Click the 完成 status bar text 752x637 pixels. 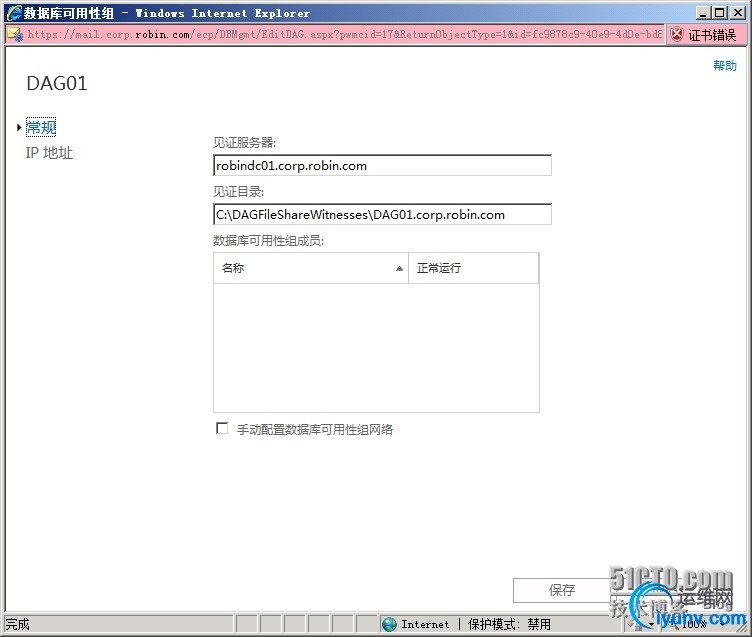coord(18,624)
